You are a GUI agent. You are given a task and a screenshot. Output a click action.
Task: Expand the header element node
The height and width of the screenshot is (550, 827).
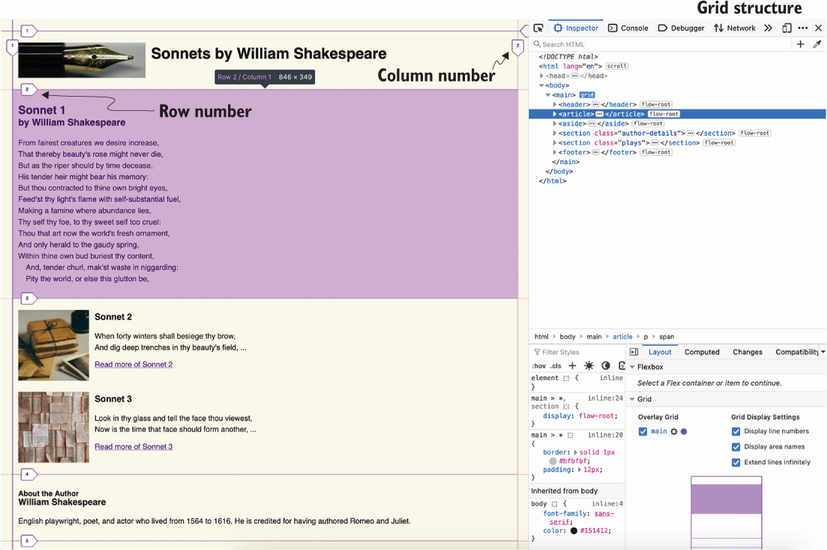point(555,104)
